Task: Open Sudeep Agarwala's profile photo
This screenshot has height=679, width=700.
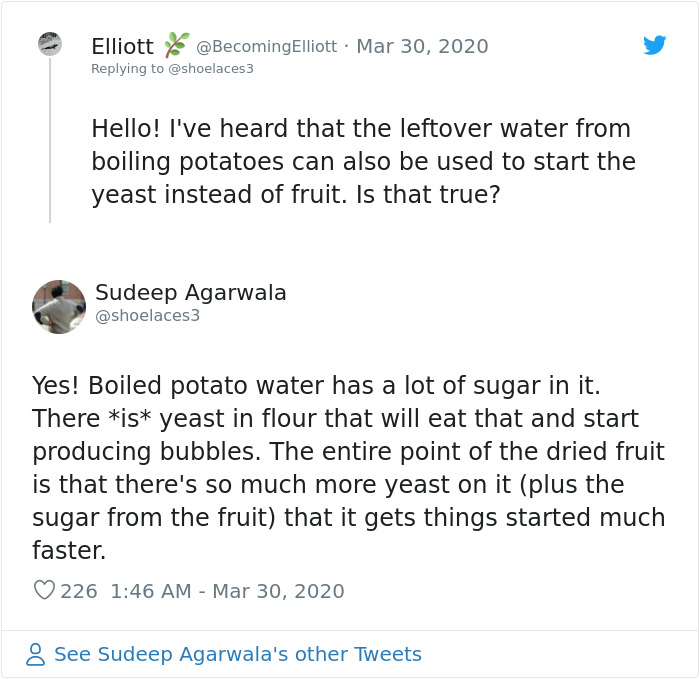Action: (x=59, y=306)
